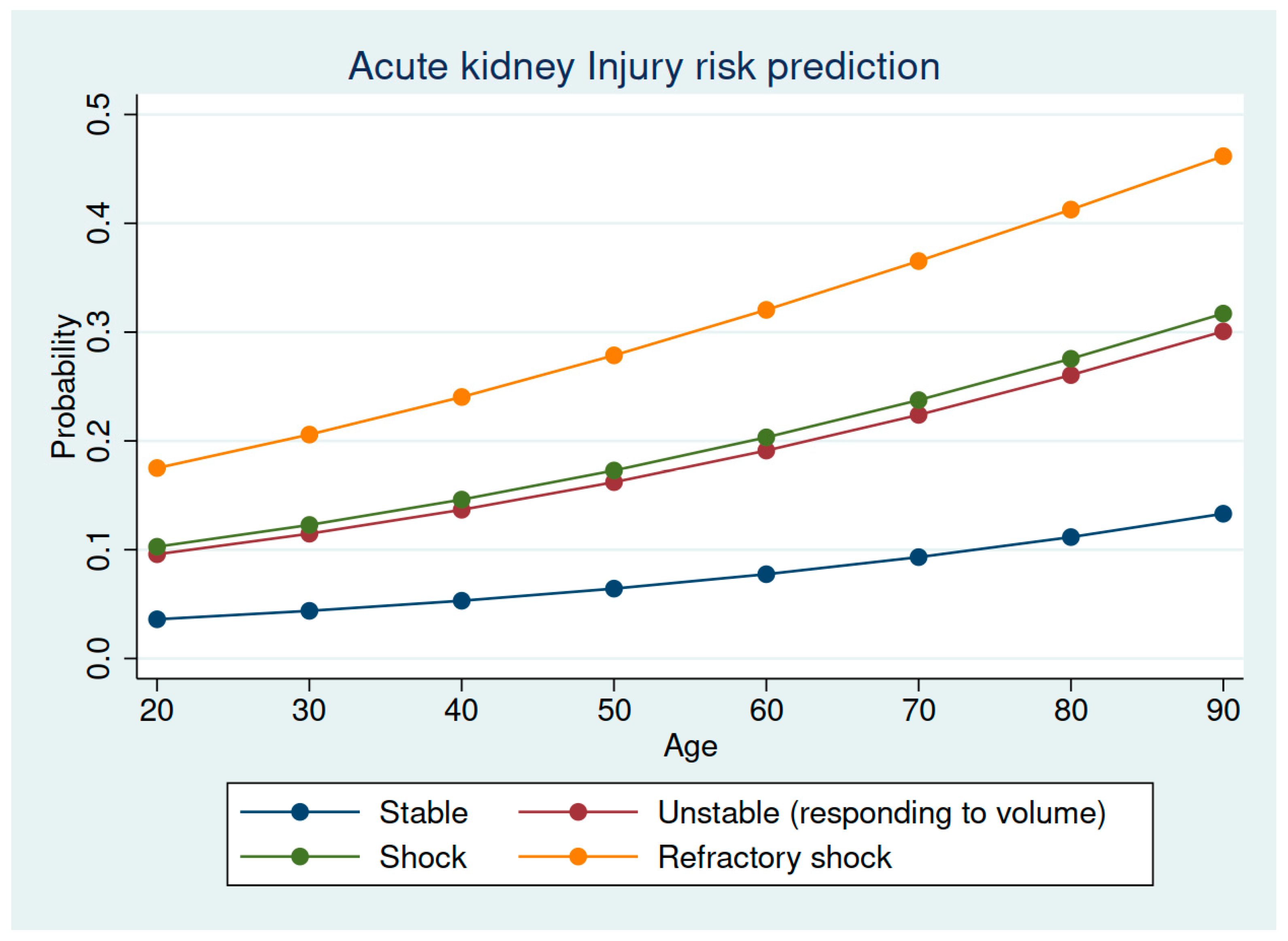Screen dimensions: 1288x941
Task: Select the "Unstable (responding to volume)" legend label
Action: pyautogui.click(x=881, y=813)
